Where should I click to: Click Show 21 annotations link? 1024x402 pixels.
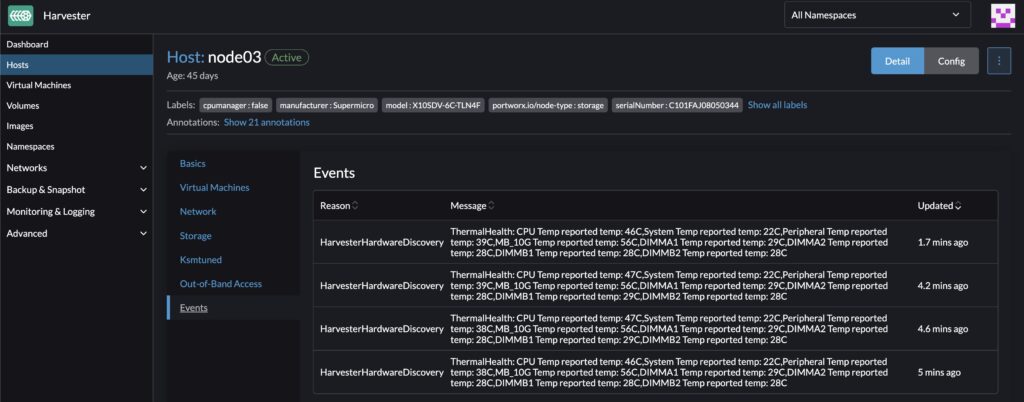[266, 122]
